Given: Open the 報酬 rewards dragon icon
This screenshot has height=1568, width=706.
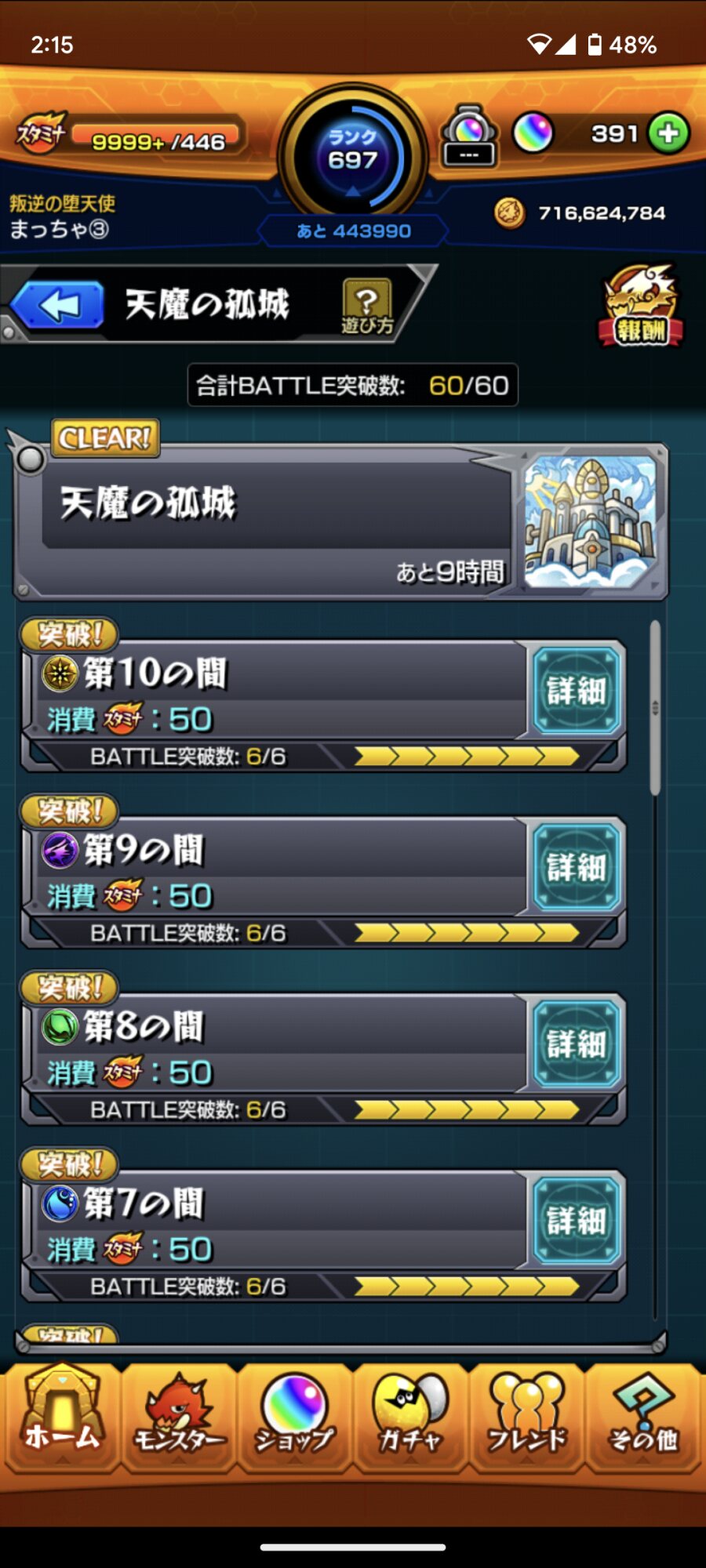Looking at the screenshot, I should (x=641, y=306).
